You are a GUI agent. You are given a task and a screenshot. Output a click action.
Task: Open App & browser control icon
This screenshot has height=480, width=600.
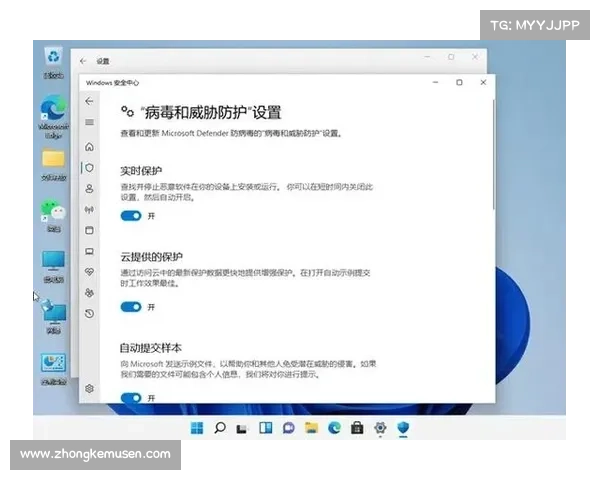tap(89, 230)
